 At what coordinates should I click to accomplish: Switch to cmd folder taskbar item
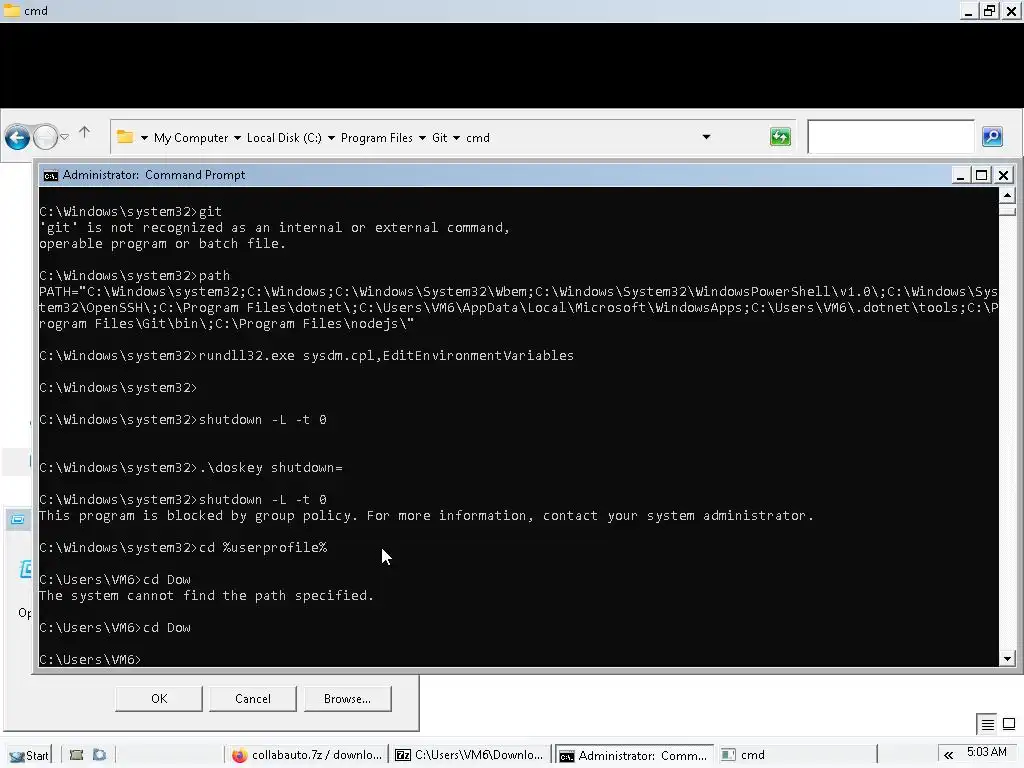796,755
